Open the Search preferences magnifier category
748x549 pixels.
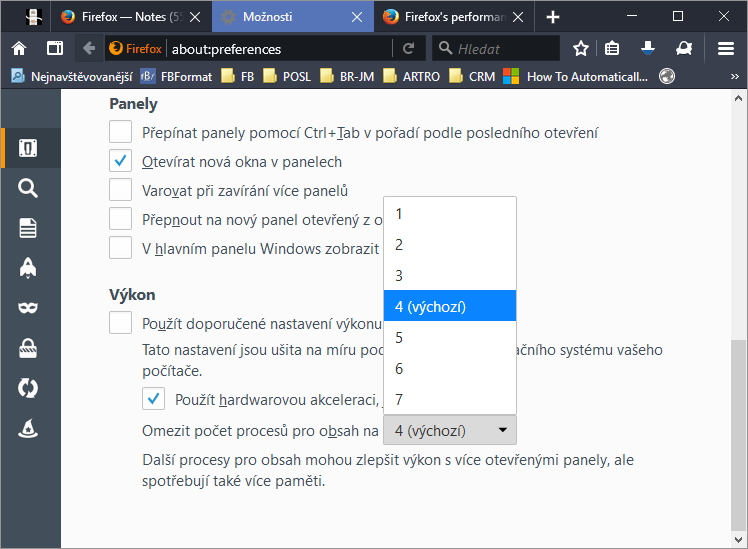click(x=28, y=188)
